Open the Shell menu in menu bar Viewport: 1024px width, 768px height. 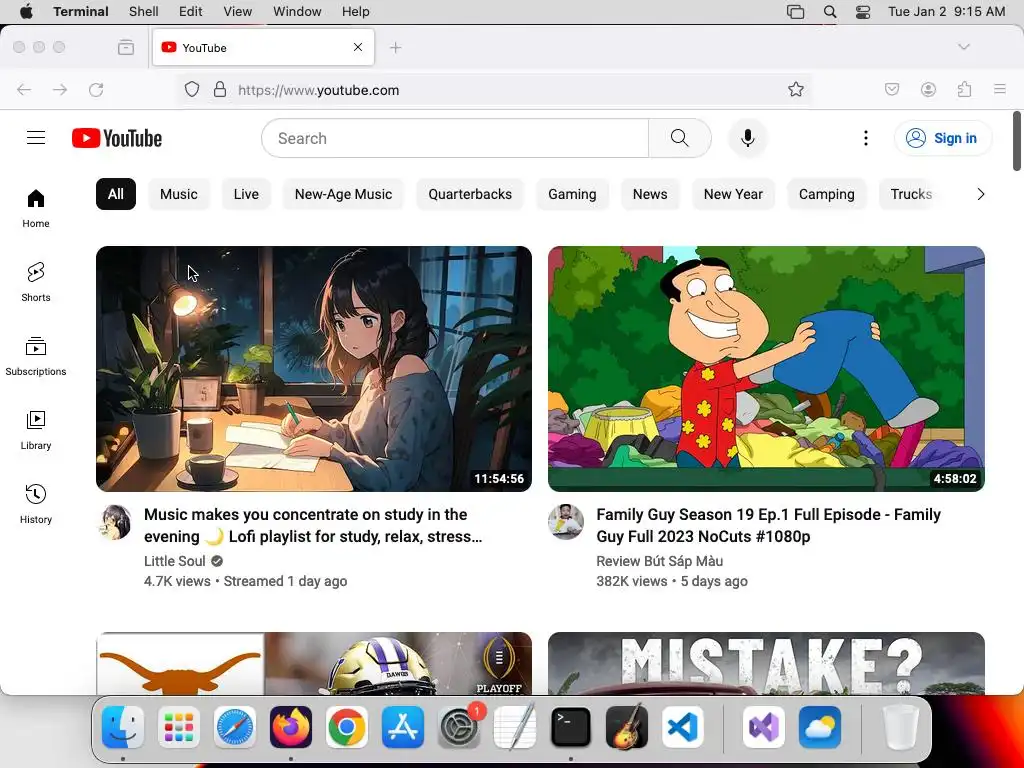[x=144, y=11]
